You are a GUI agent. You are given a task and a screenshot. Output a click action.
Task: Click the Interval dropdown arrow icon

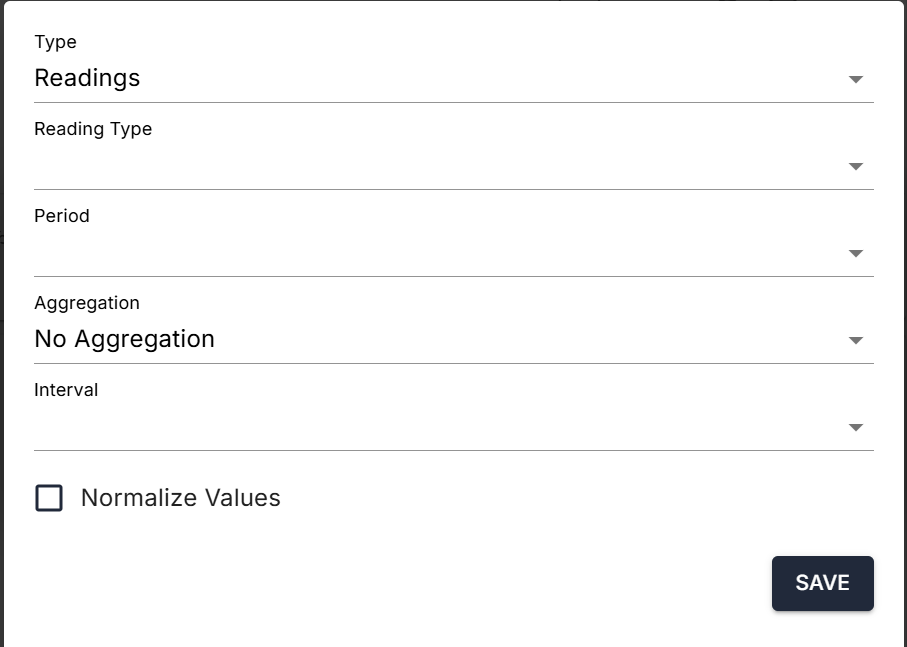coord(855,427)
